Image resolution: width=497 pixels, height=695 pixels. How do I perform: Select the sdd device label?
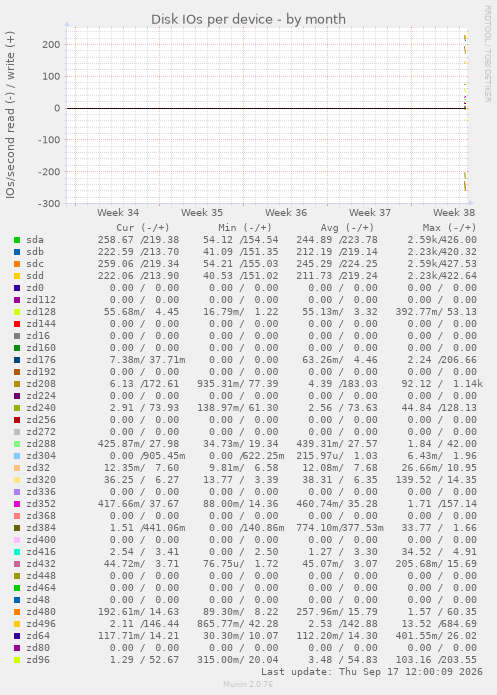click(35, 276)
